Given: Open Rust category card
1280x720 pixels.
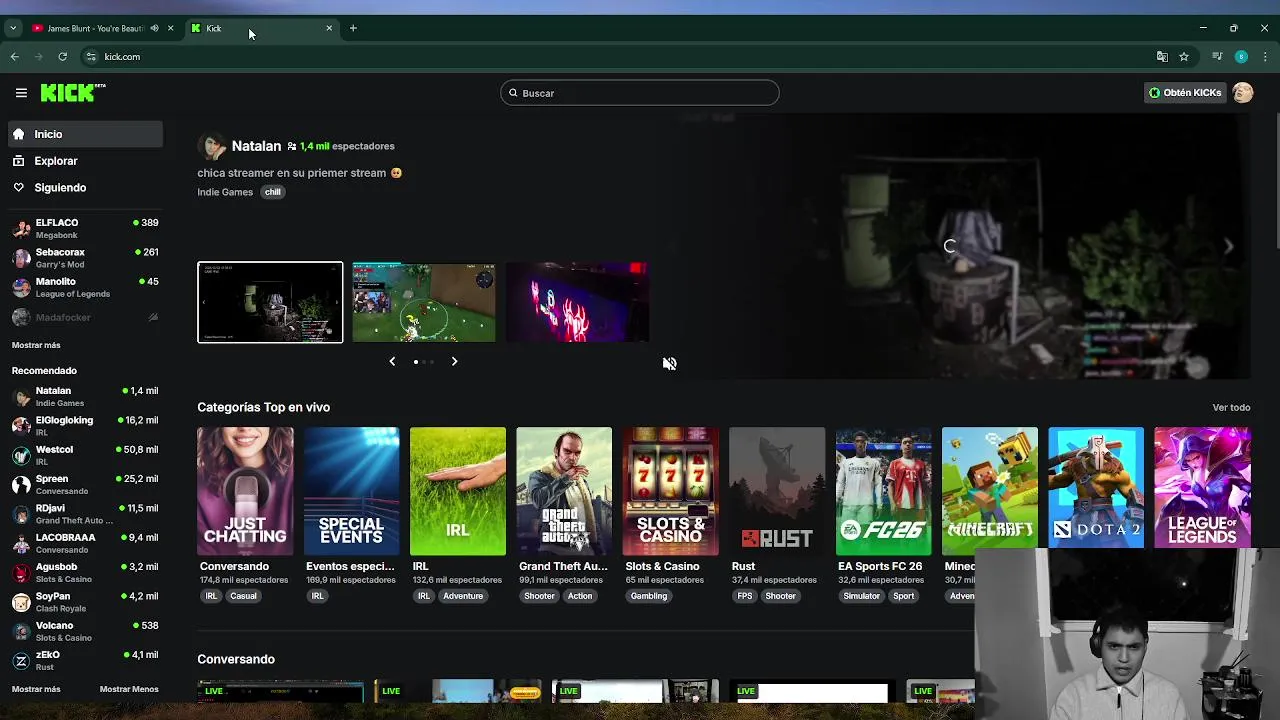Looking at the screenshot, I should pyautogui.click(x=777, y=491).
